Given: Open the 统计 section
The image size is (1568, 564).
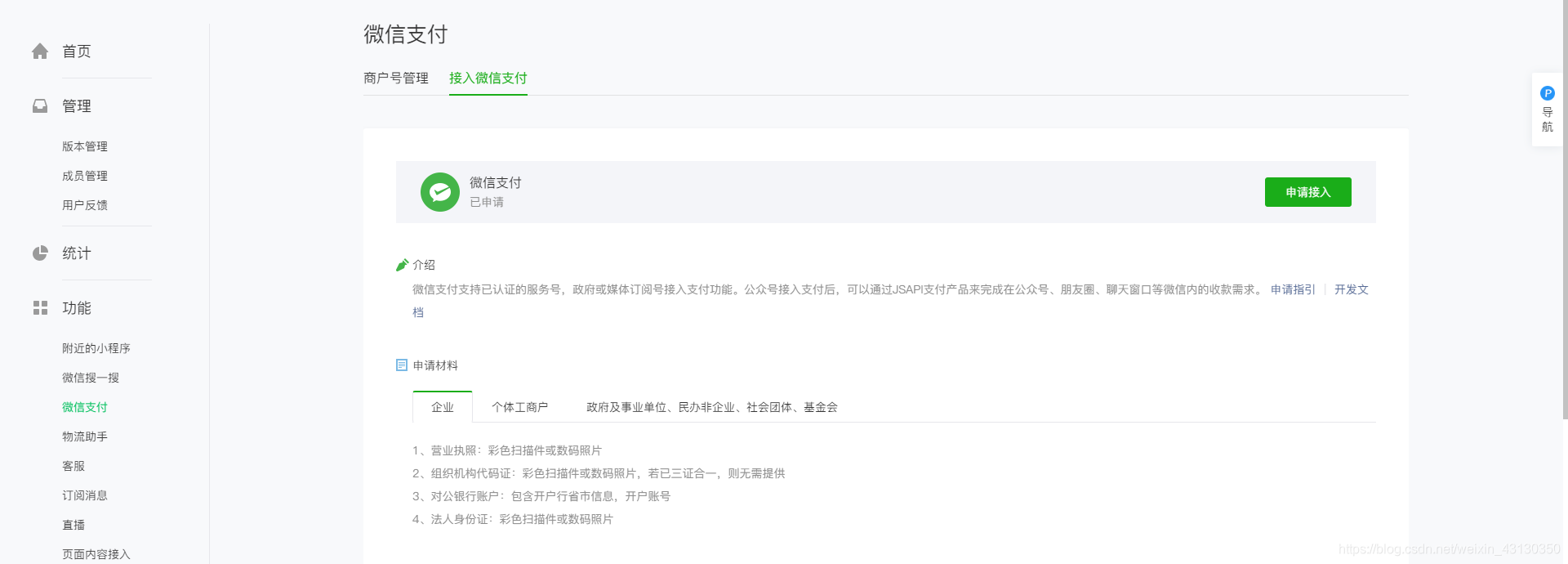Looking at the screenshot, I should click(x=77, y=253).
